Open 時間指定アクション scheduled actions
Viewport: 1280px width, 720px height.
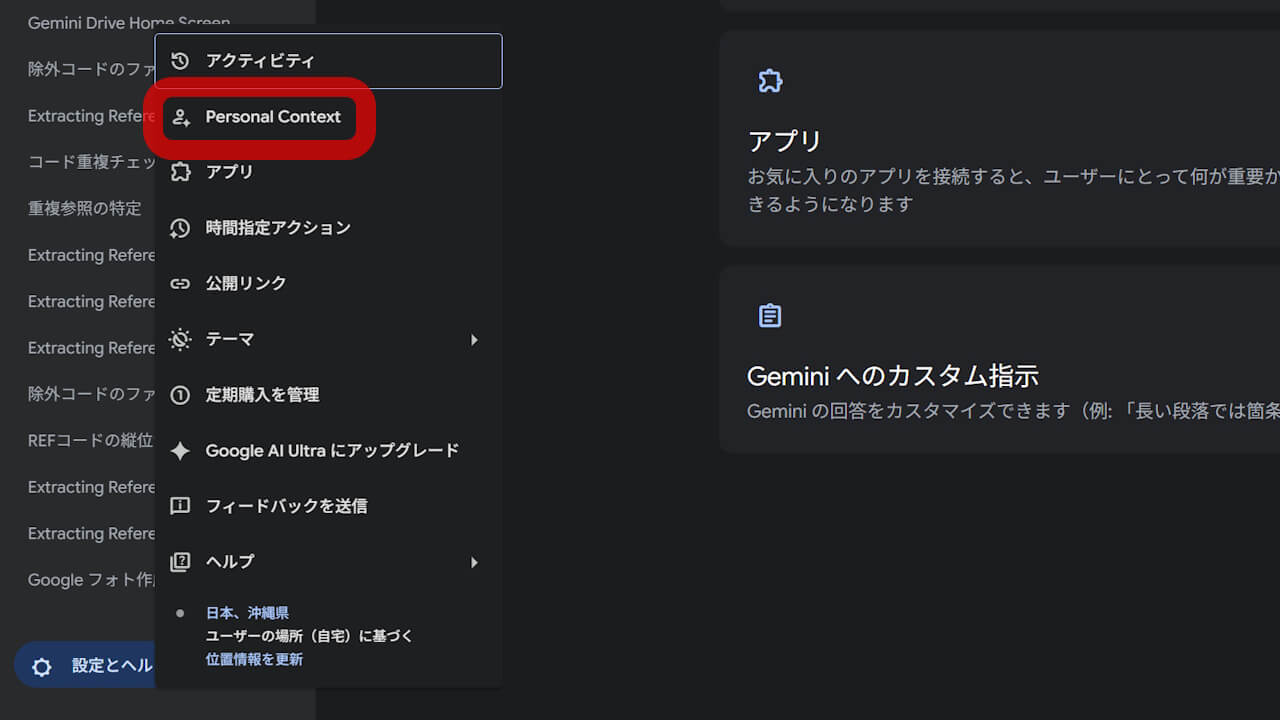[x=328, y=228]
